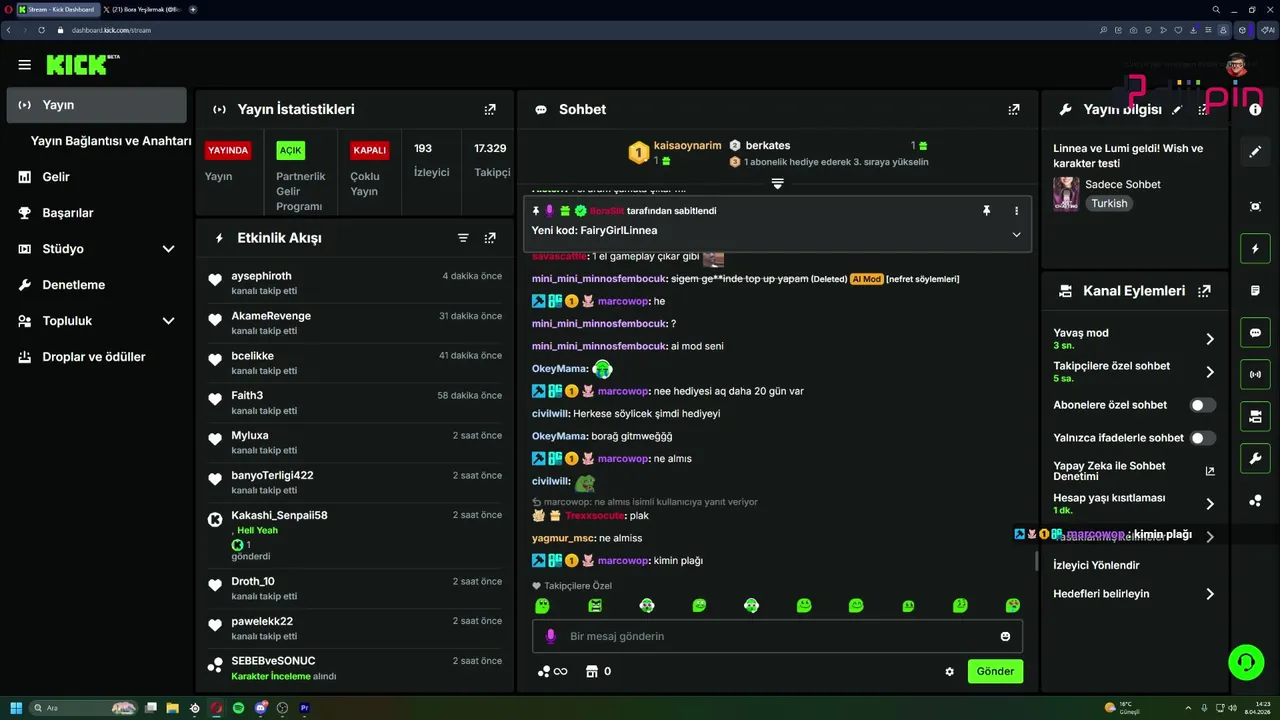
Task: Click the broadcast signal icon in the right rail
Action: (x=1255, y=375)
